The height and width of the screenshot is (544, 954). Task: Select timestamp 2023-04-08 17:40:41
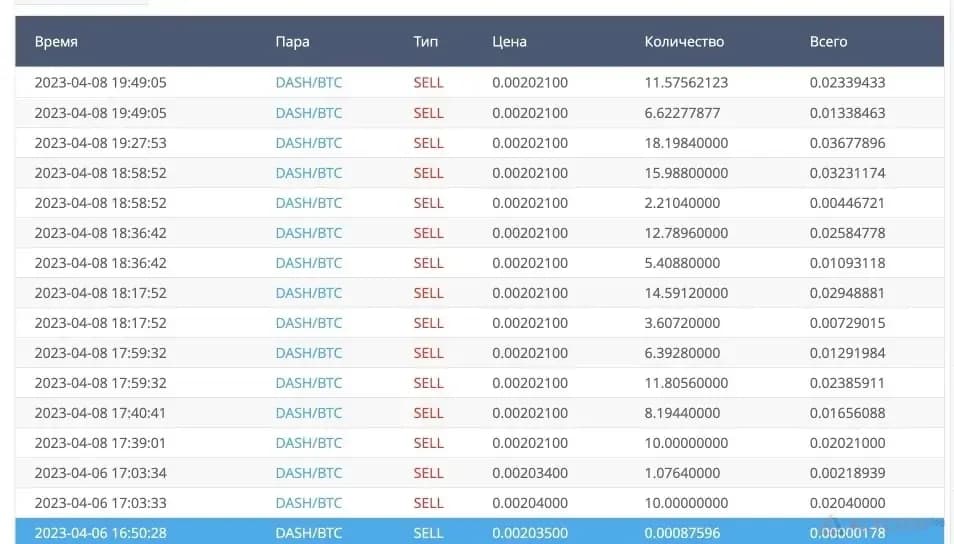(100, 413)
